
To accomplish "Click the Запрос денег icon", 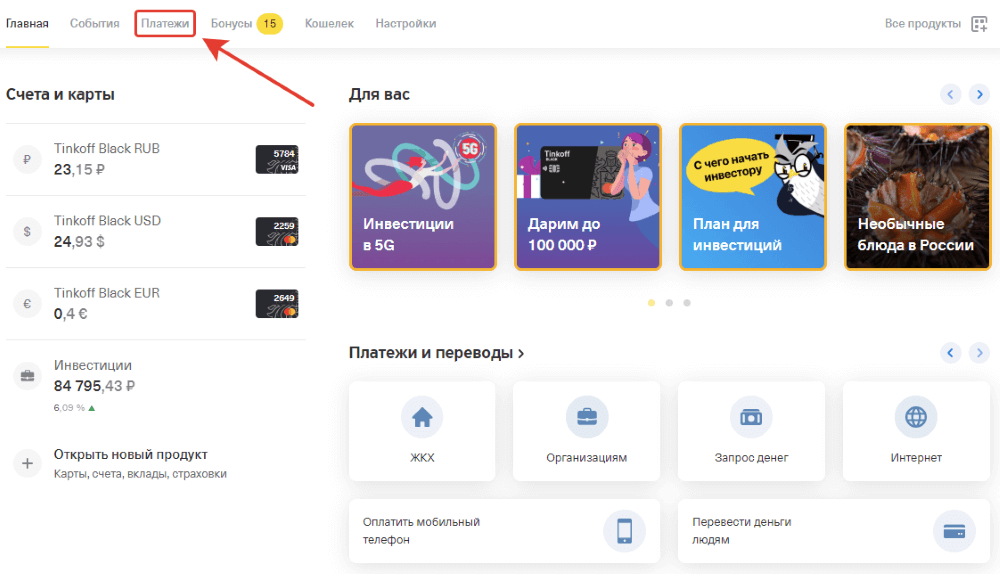I will (751, 417).
